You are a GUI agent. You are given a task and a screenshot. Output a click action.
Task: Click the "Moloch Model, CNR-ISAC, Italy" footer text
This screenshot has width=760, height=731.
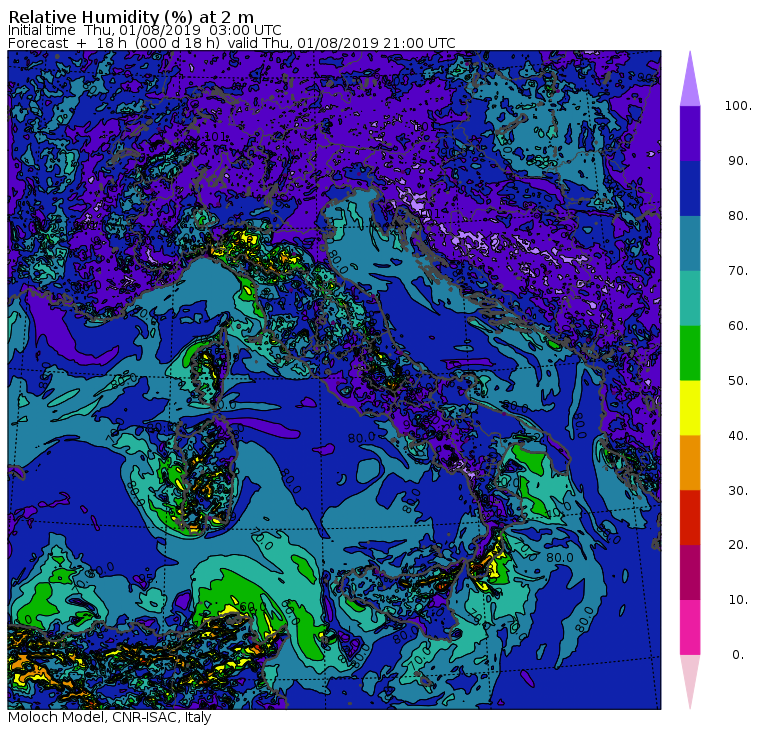click(110, 717)
